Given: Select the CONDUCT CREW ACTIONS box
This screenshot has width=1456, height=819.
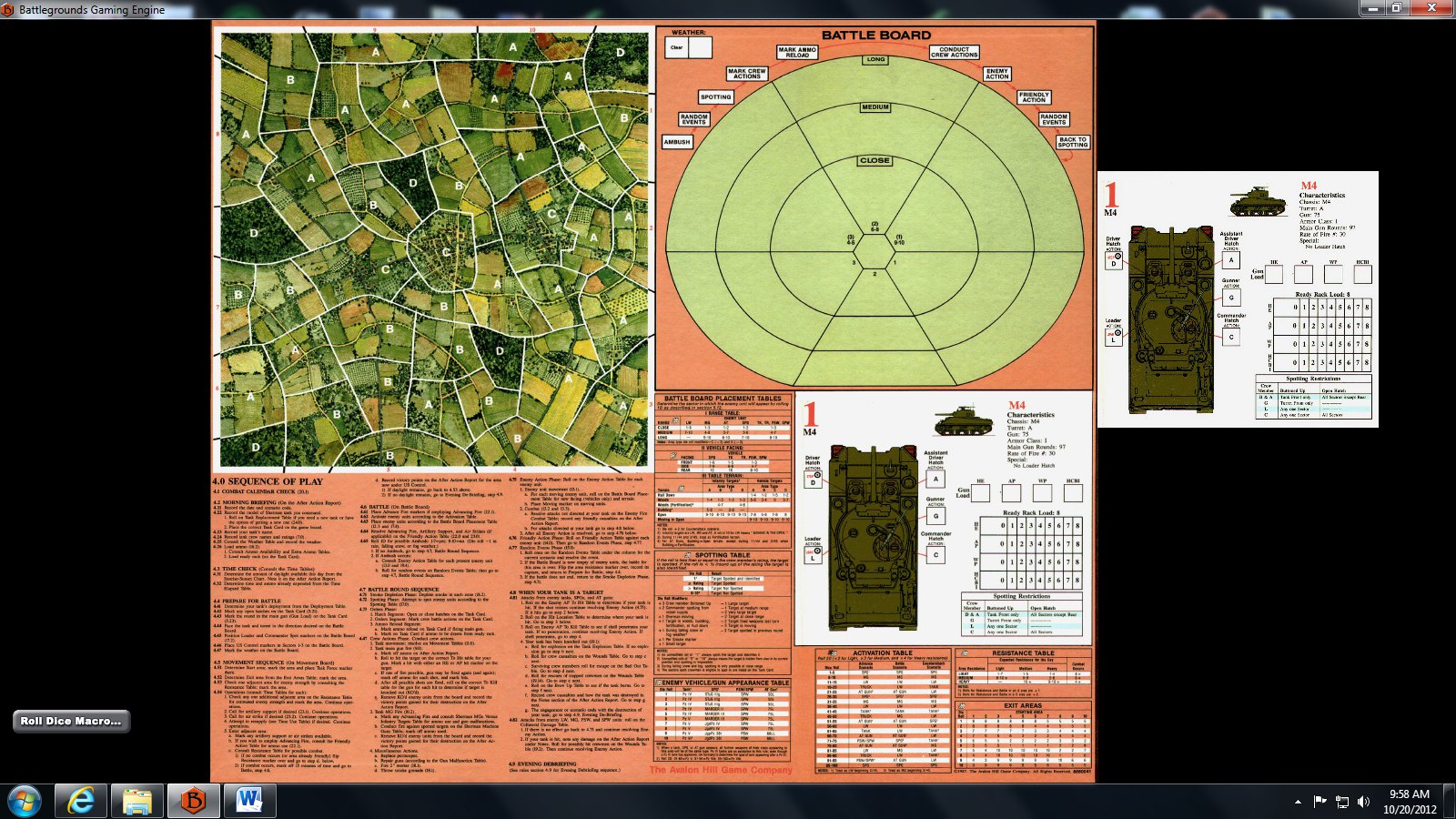Looking at the screenshot, I should tap(955, 52).
